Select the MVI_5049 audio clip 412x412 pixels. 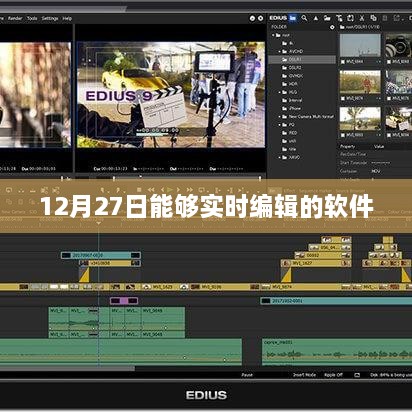tap(163, 322)
